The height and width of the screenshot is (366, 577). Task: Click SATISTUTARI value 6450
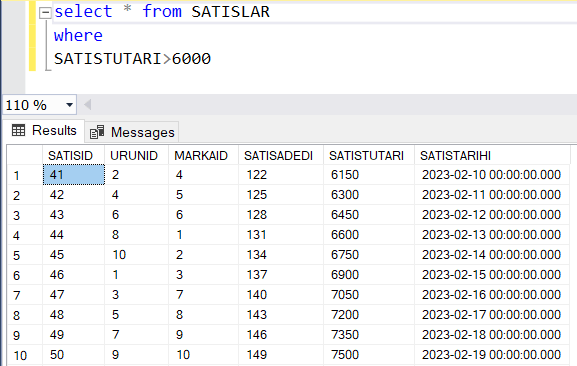[369, 214]
